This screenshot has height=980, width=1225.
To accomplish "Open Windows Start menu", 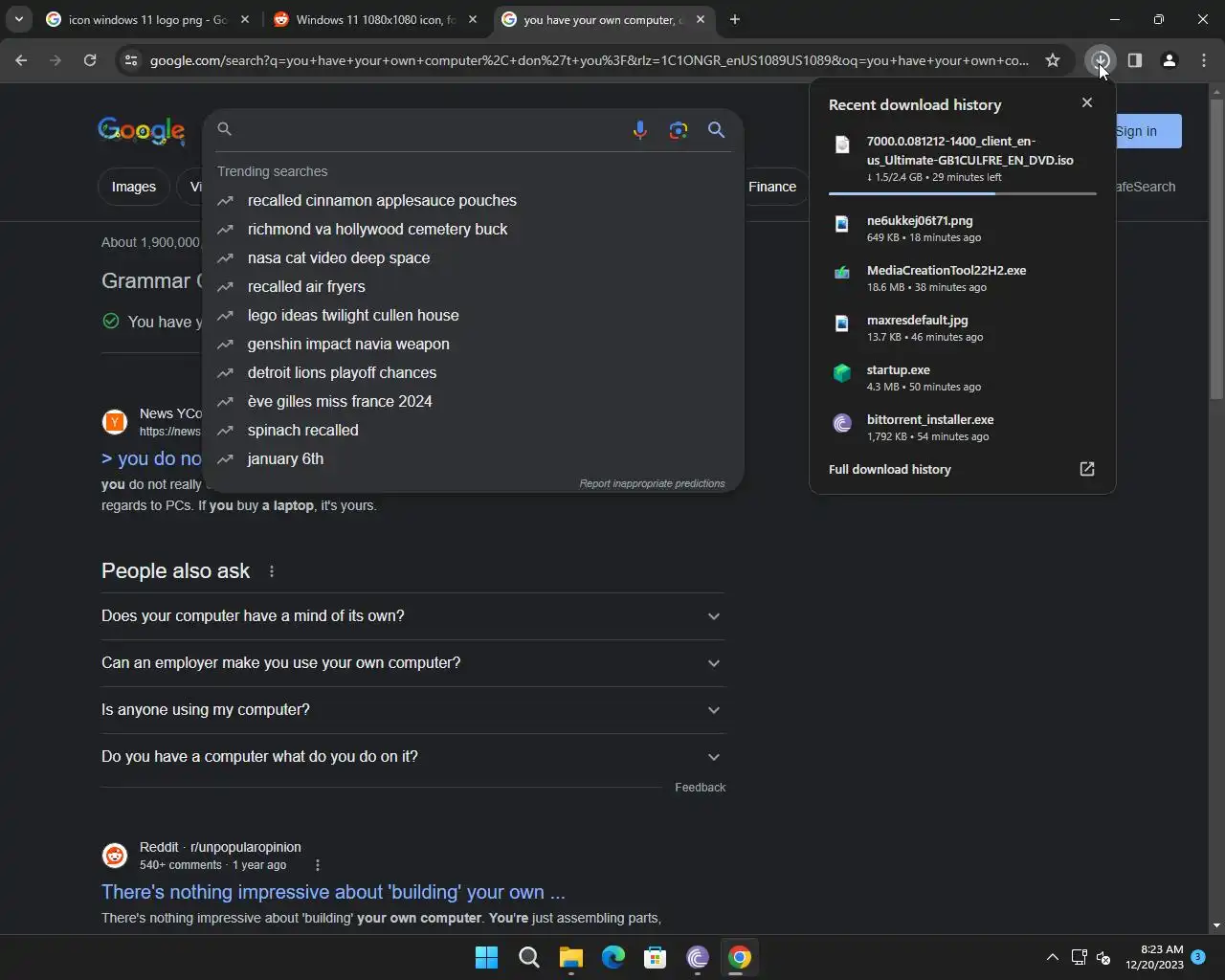I will point(486,957).
